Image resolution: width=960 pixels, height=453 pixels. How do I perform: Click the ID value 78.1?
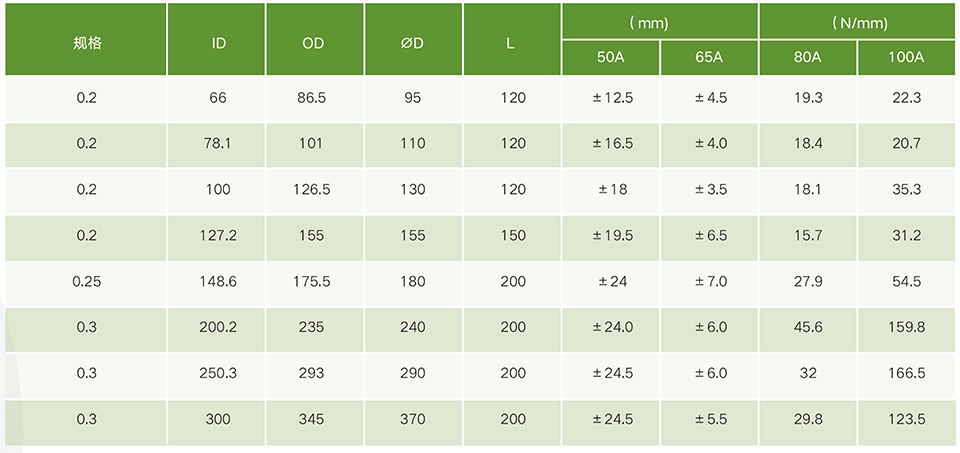tap(217, 144)
